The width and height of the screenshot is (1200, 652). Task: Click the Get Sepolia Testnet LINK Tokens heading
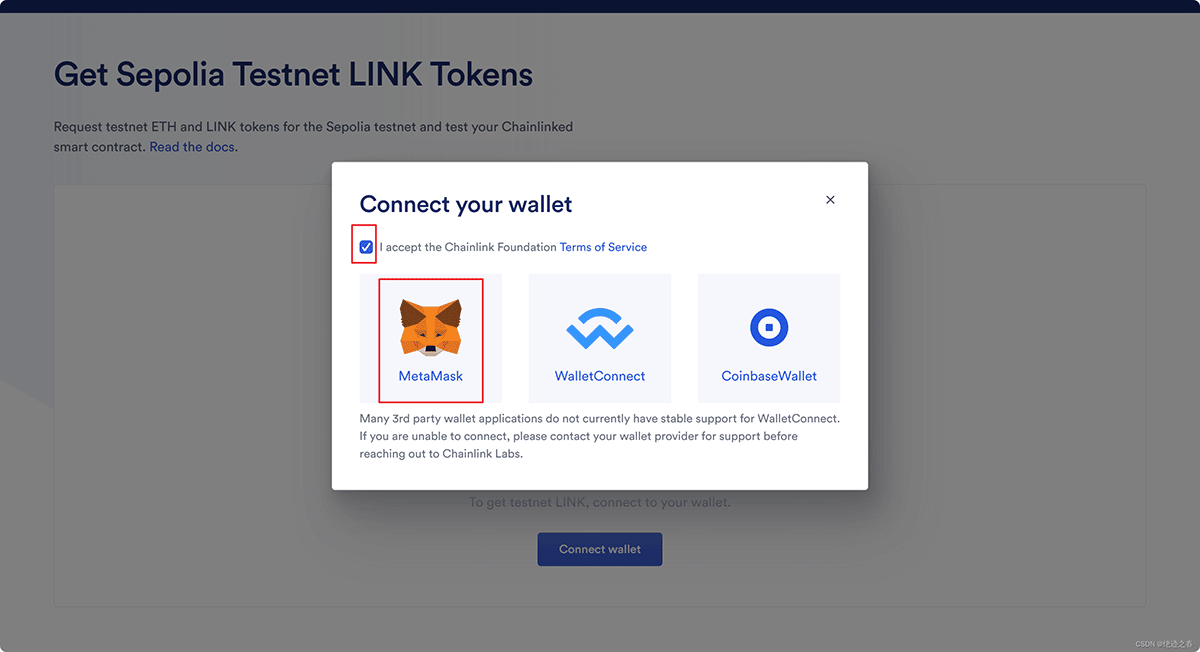click(x=293, y=75)
